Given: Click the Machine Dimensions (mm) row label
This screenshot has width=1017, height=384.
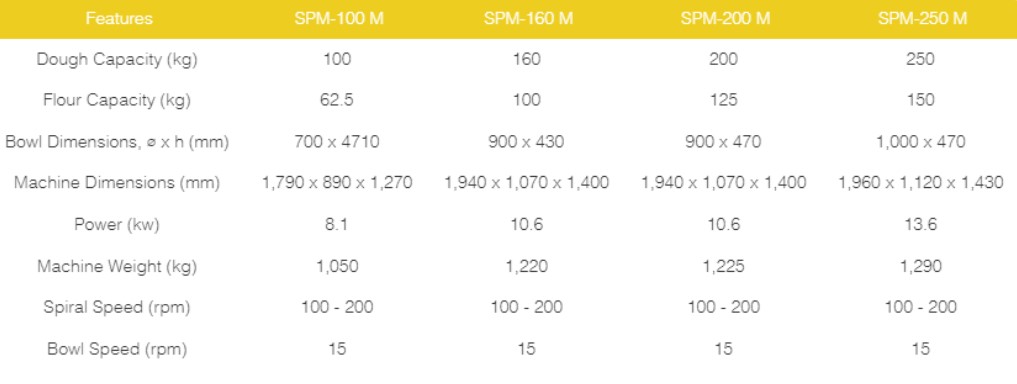Looking at the screenshot, I should tap(117, 184).
